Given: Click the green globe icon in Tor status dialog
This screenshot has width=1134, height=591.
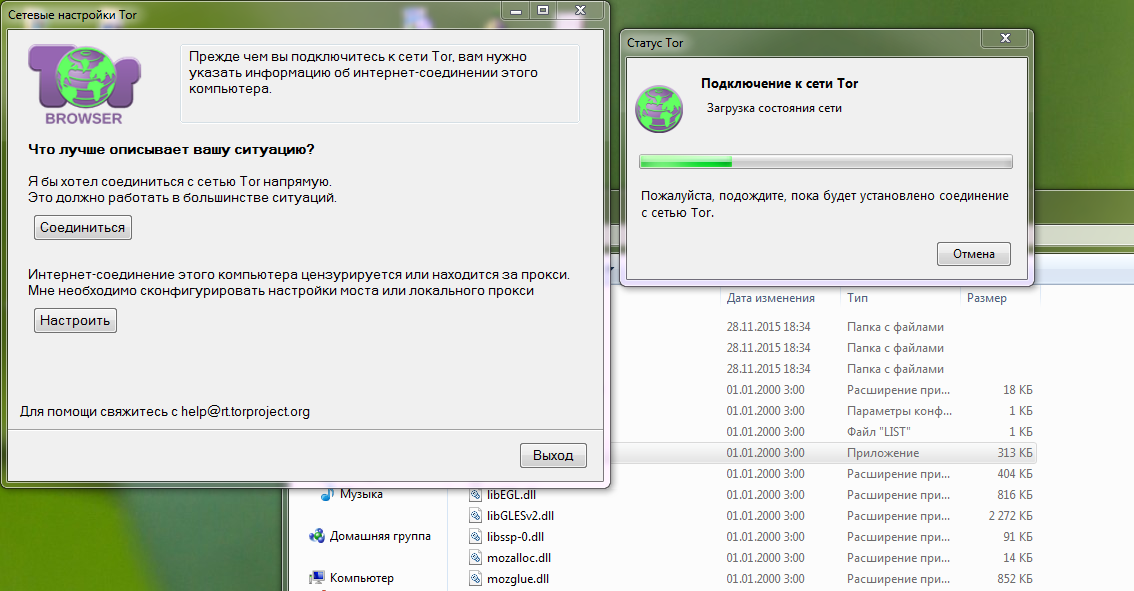Looking at the screenshot, I should (660, 109).
